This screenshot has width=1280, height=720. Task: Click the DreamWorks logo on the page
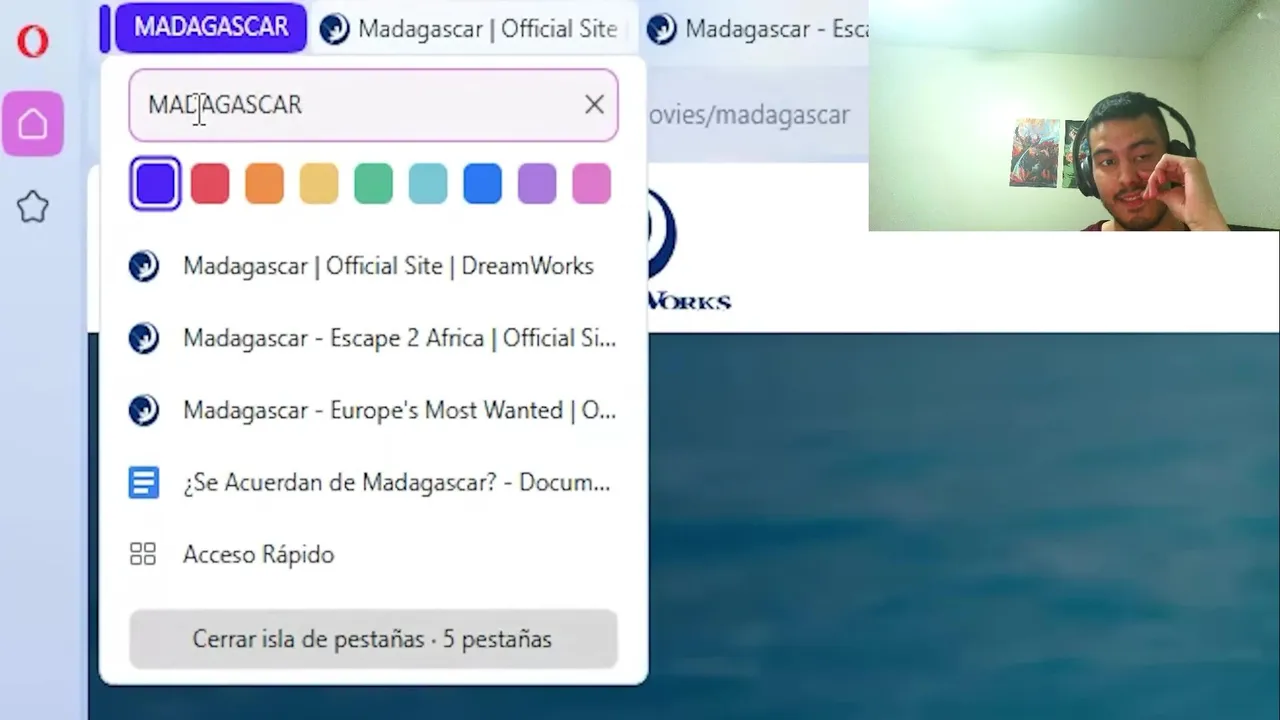[690, 250]
